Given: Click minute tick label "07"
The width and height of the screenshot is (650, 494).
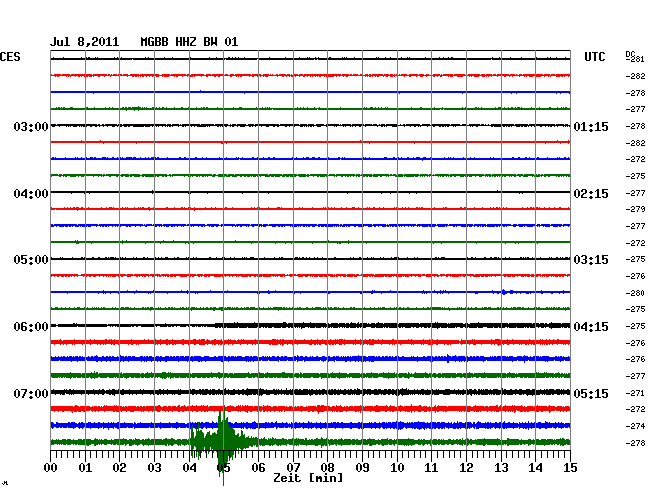Looking at the screenshot, I should [x=293, y=468].
